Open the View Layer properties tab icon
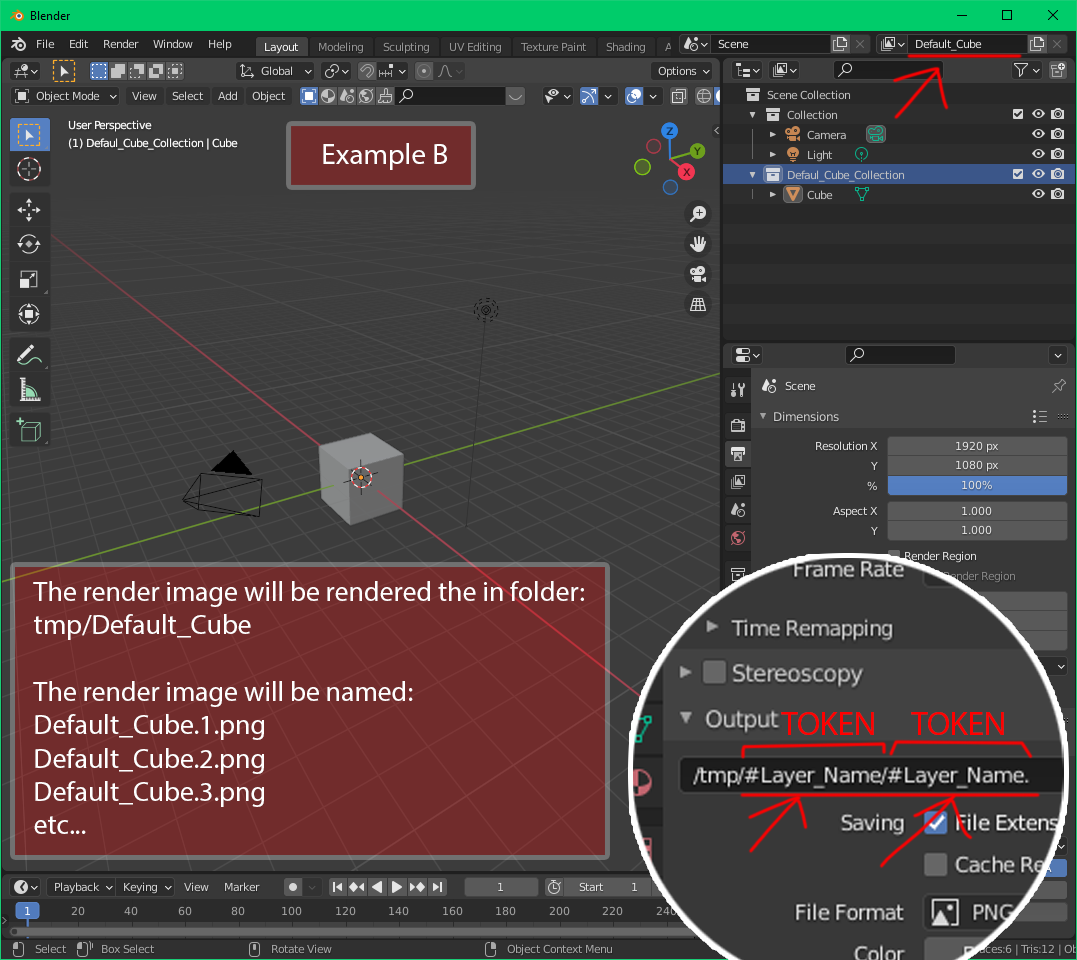 738,482
